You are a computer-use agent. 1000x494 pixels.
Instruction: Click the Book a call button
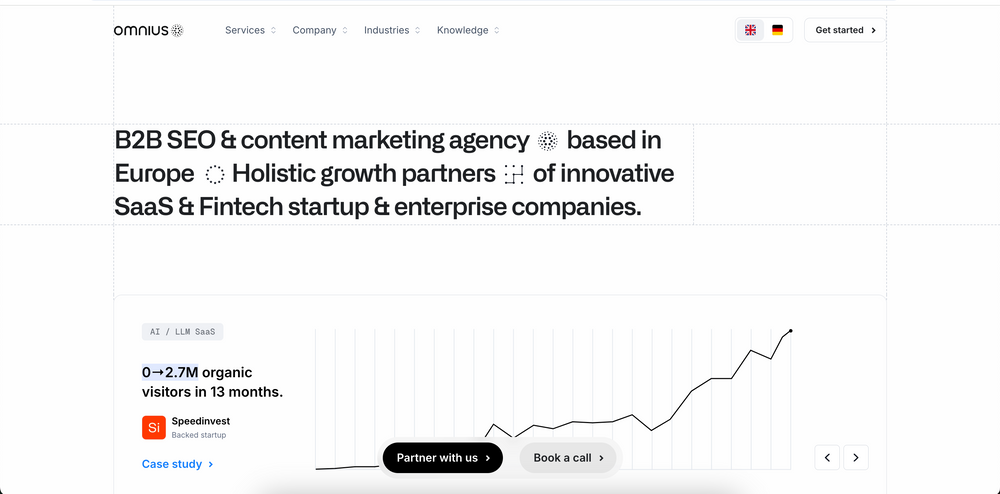click(569, 458)
